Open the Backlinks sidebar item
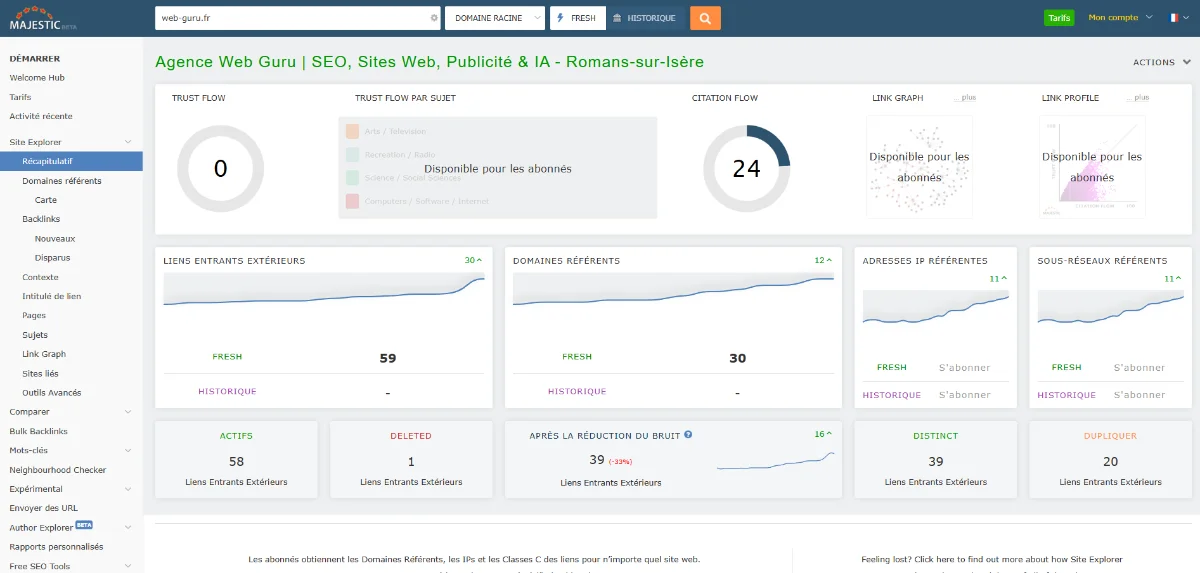1200x573 pixels. tap(40, 219)
